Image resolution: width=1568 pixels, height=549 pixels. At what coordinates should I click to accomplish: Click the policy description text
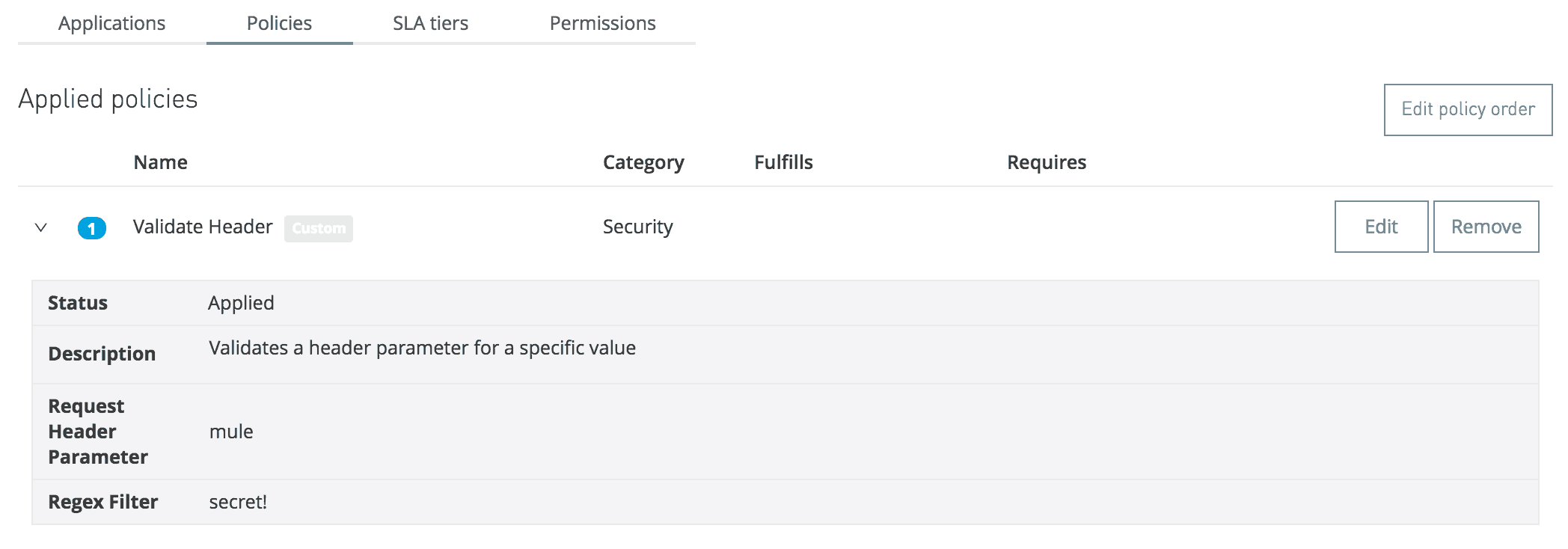pos(423,348)
